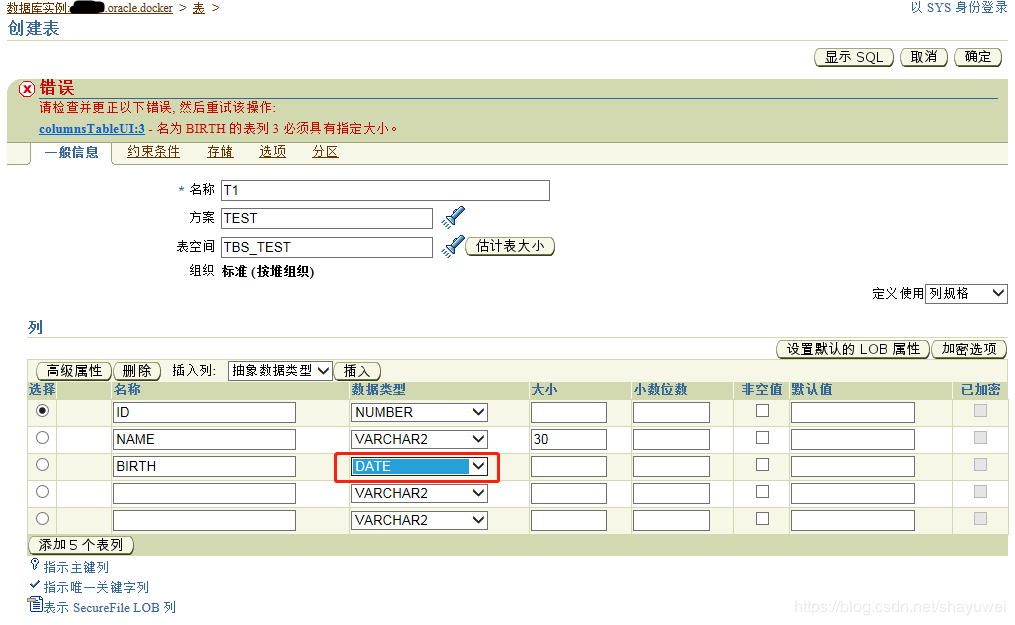Click the 取消 button

point(924,57)
